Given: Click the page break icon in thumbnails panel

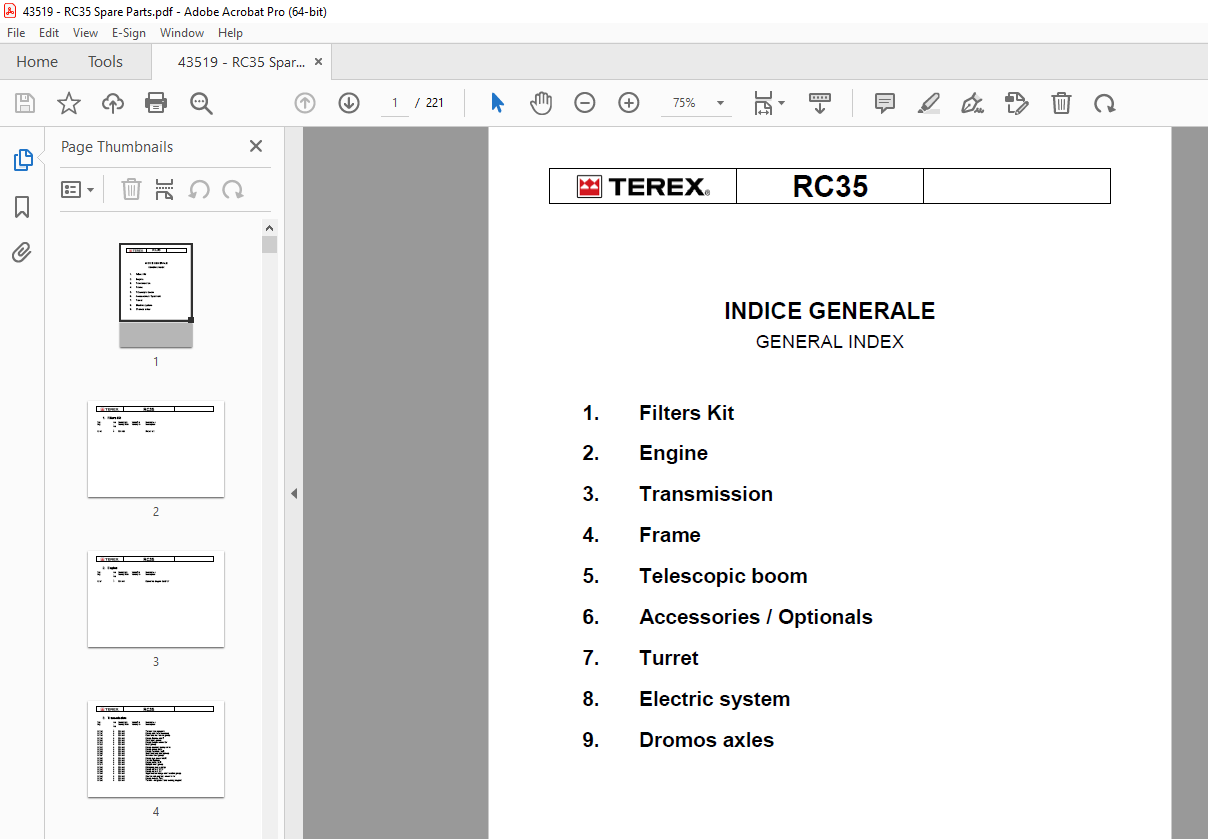Looking at the screenshot, I should 165,189.
